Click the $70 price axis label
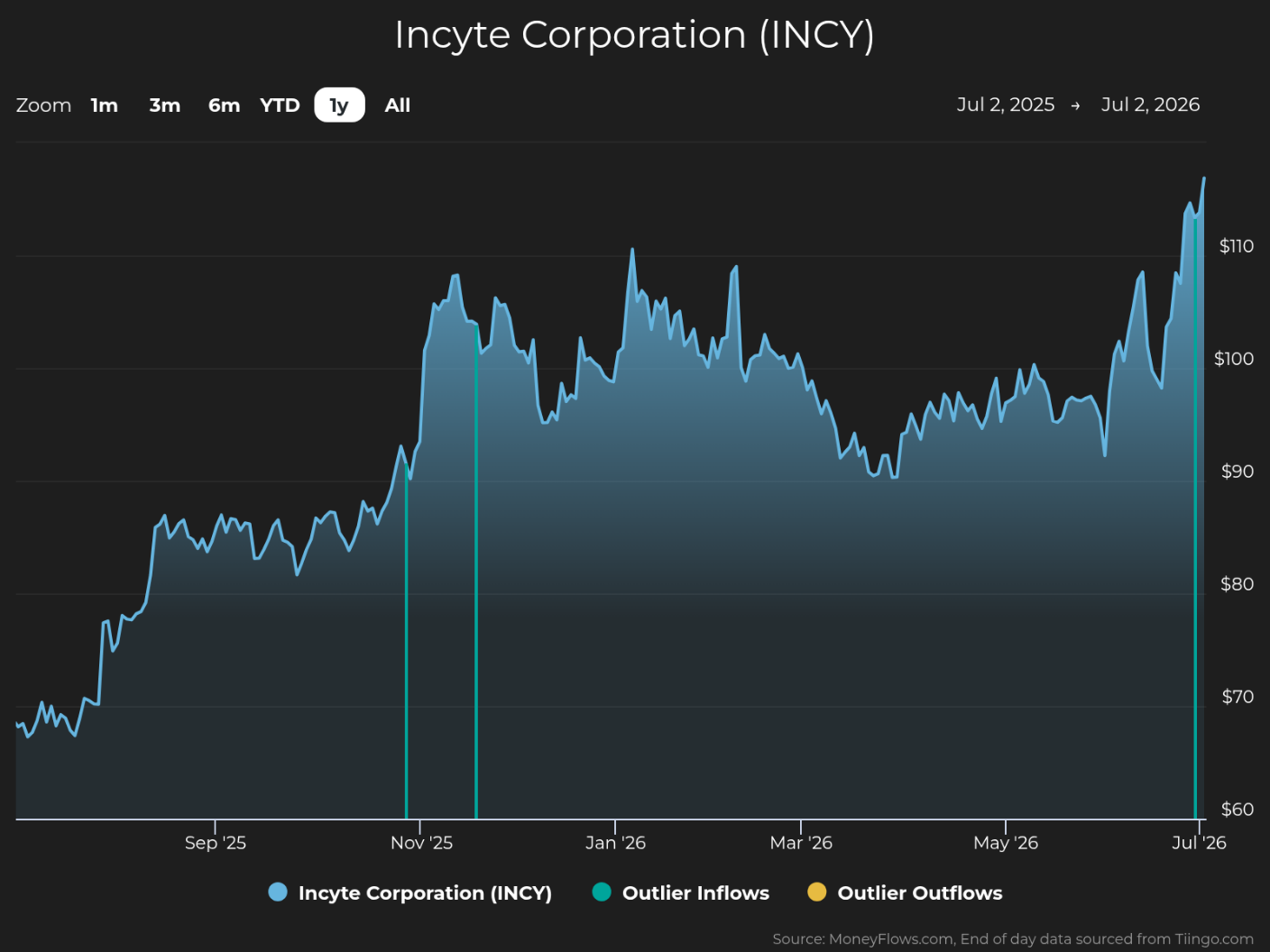Image resolution: width=1270 pixels, height=952 pixels. [1238, 697]
